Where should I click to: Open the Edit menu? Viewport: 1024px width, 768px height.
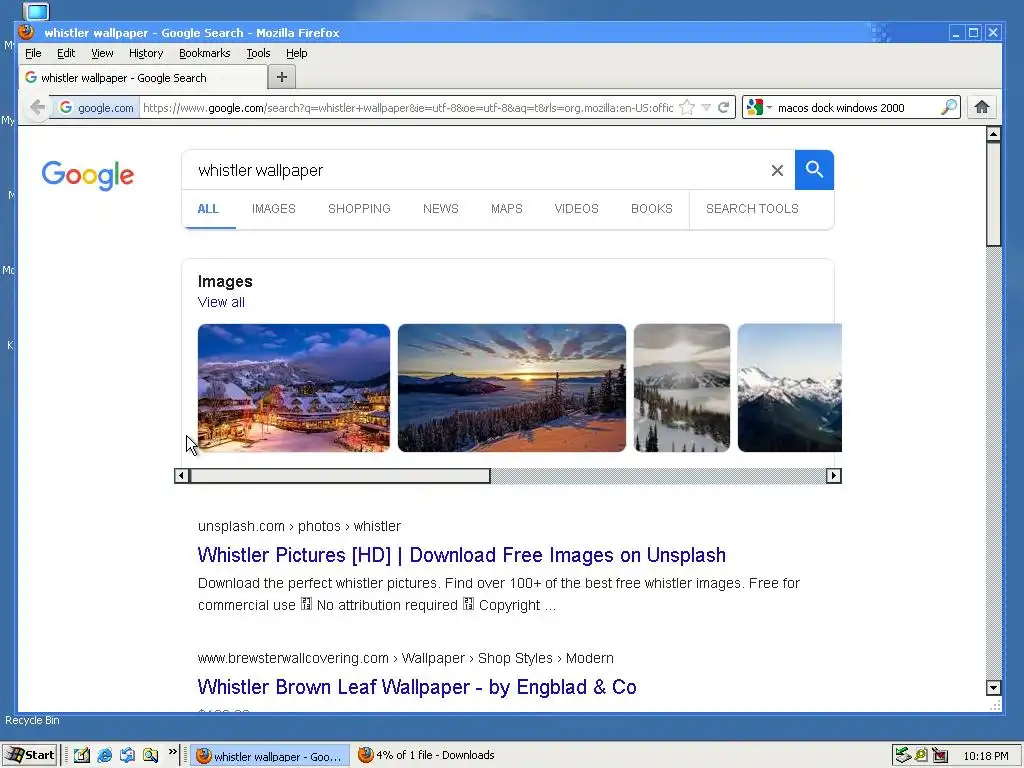[x=66, y=53]
